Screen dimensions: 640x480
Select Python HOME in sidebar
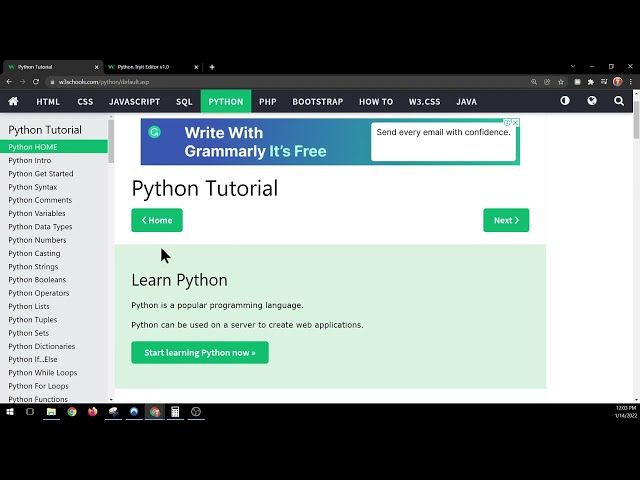pyautogui.click(x=54, y=147)
